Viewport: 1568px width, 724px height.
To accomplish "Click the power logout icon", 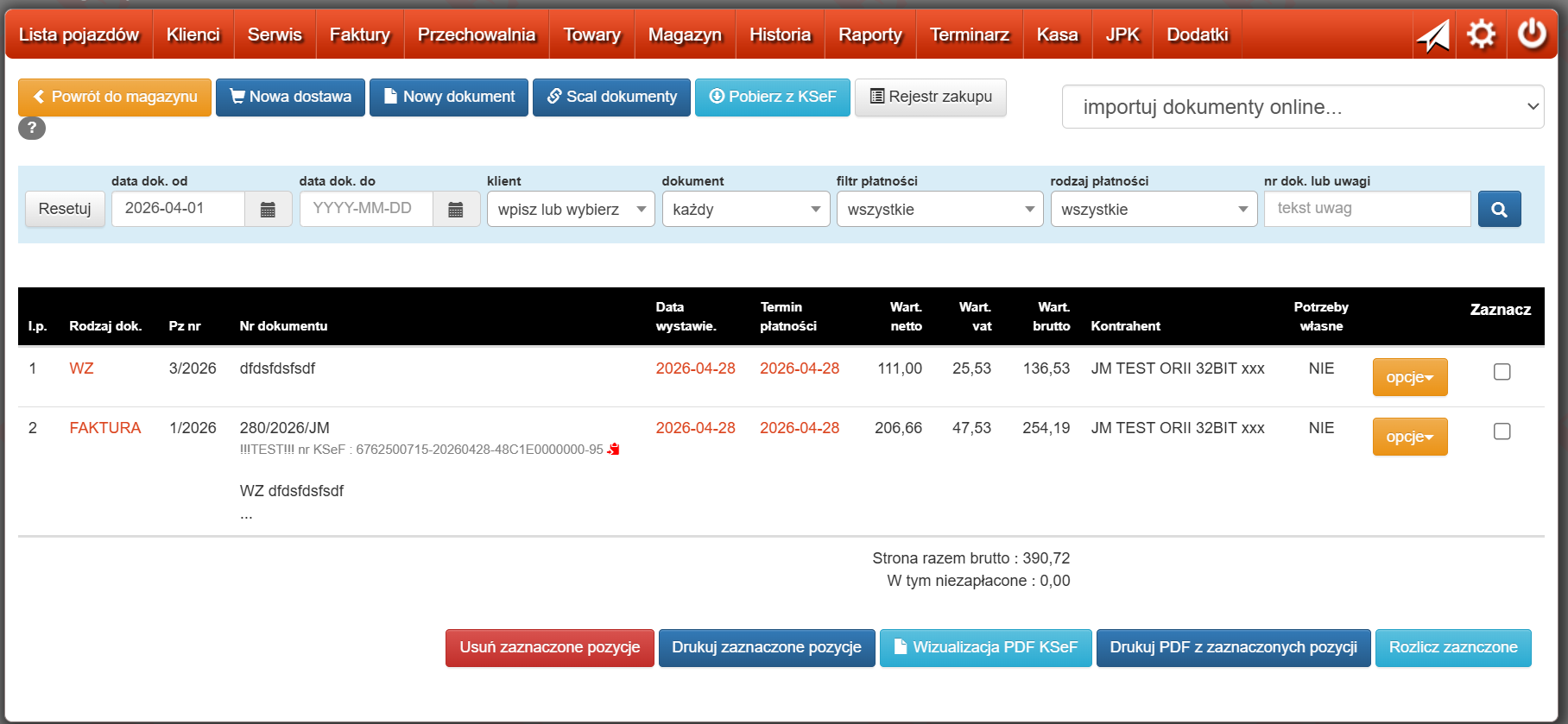I will coord(1533,35).
